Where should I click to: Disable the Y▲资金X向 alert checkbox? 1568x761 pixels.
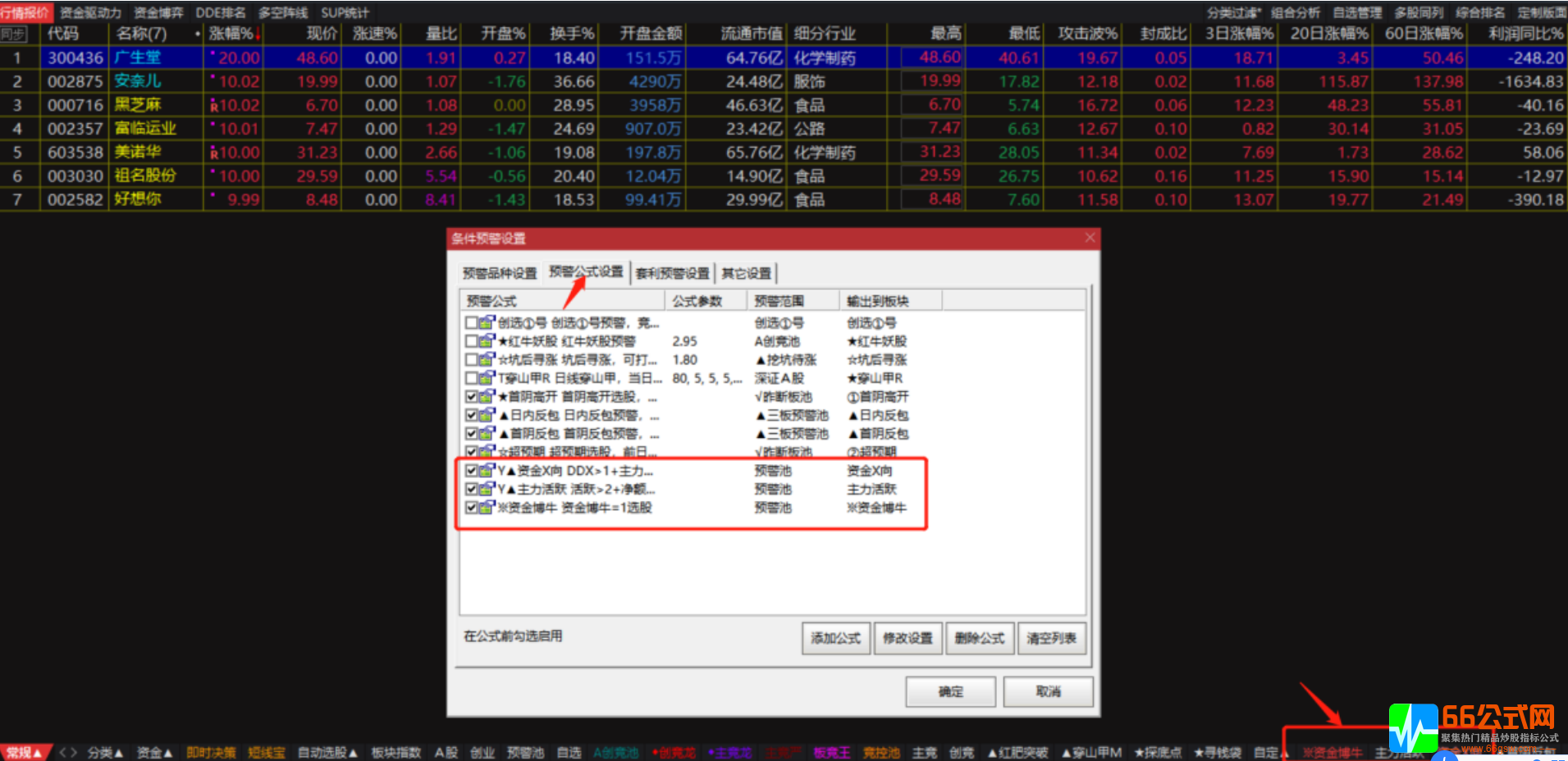point(470,470)
